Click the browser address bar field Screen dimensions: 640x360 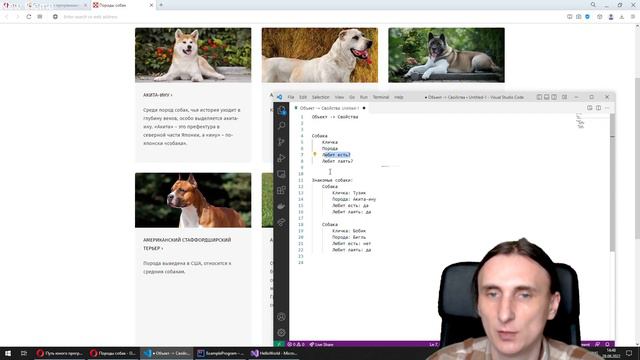[x=310, y=17]
